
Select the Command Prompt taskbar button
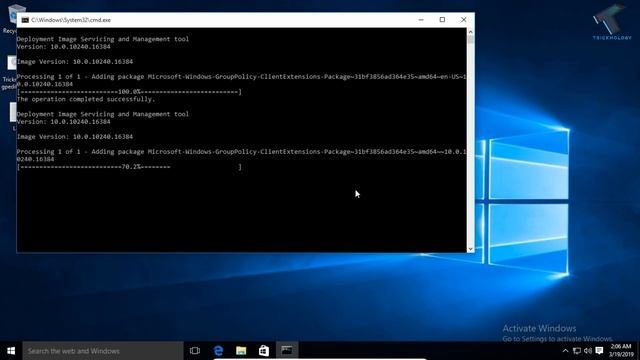coord(287,351)
